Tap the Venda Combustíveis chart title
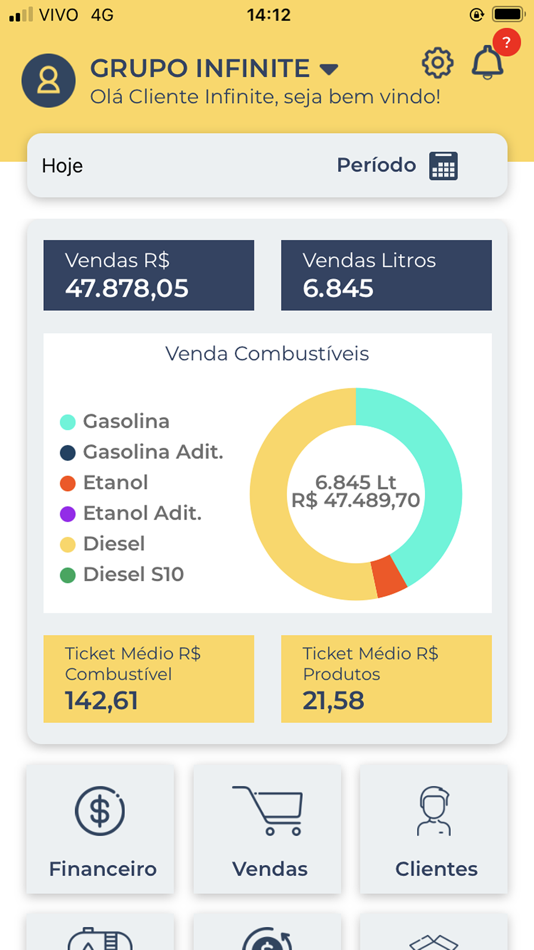Image resolution: width=534 pixels, height=950 pixels. pyautogui.click(x=267, y=353)
